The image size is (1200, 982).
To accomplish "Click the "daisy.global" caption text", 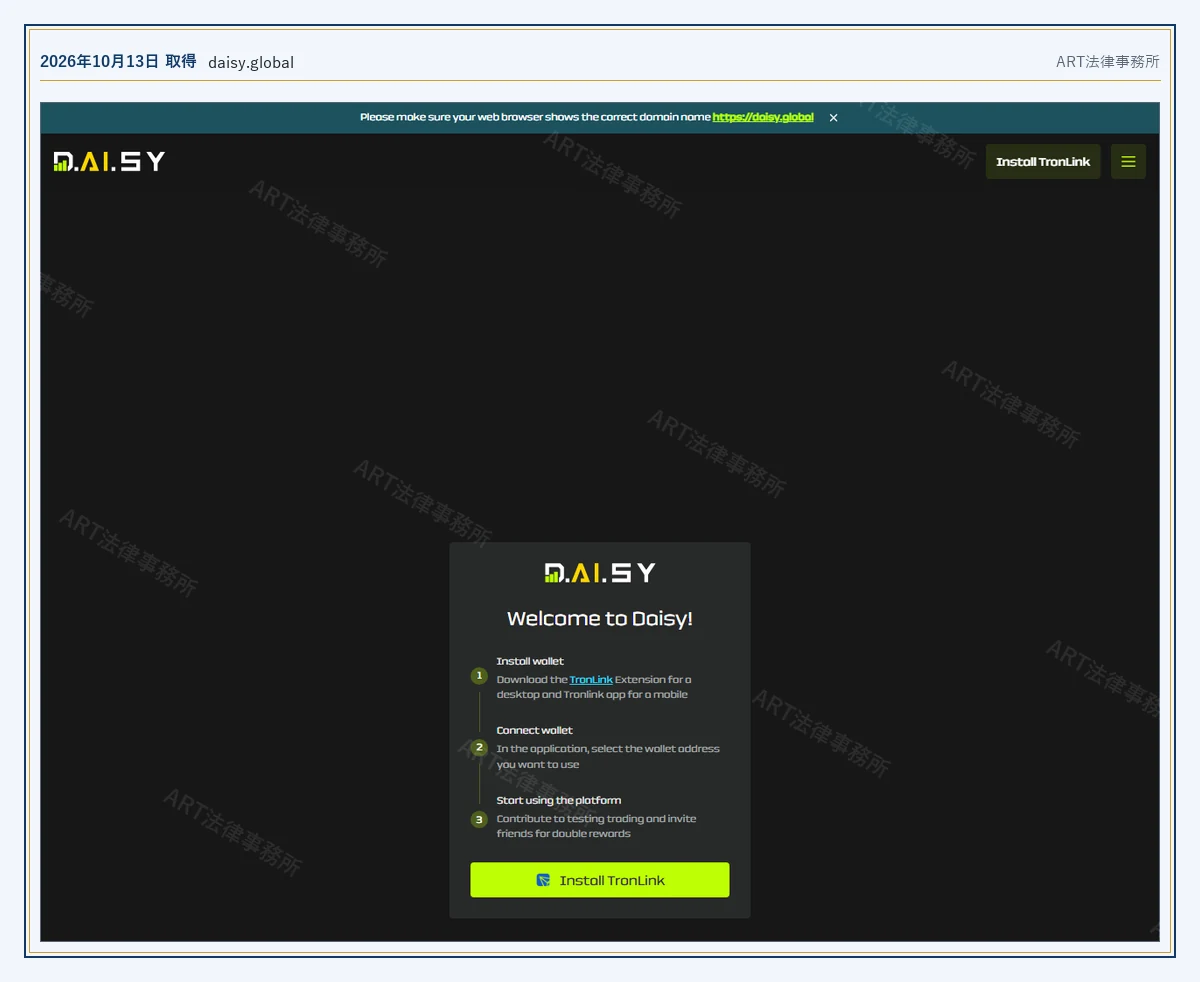I will pyautogui.click(x=251, y=62).
